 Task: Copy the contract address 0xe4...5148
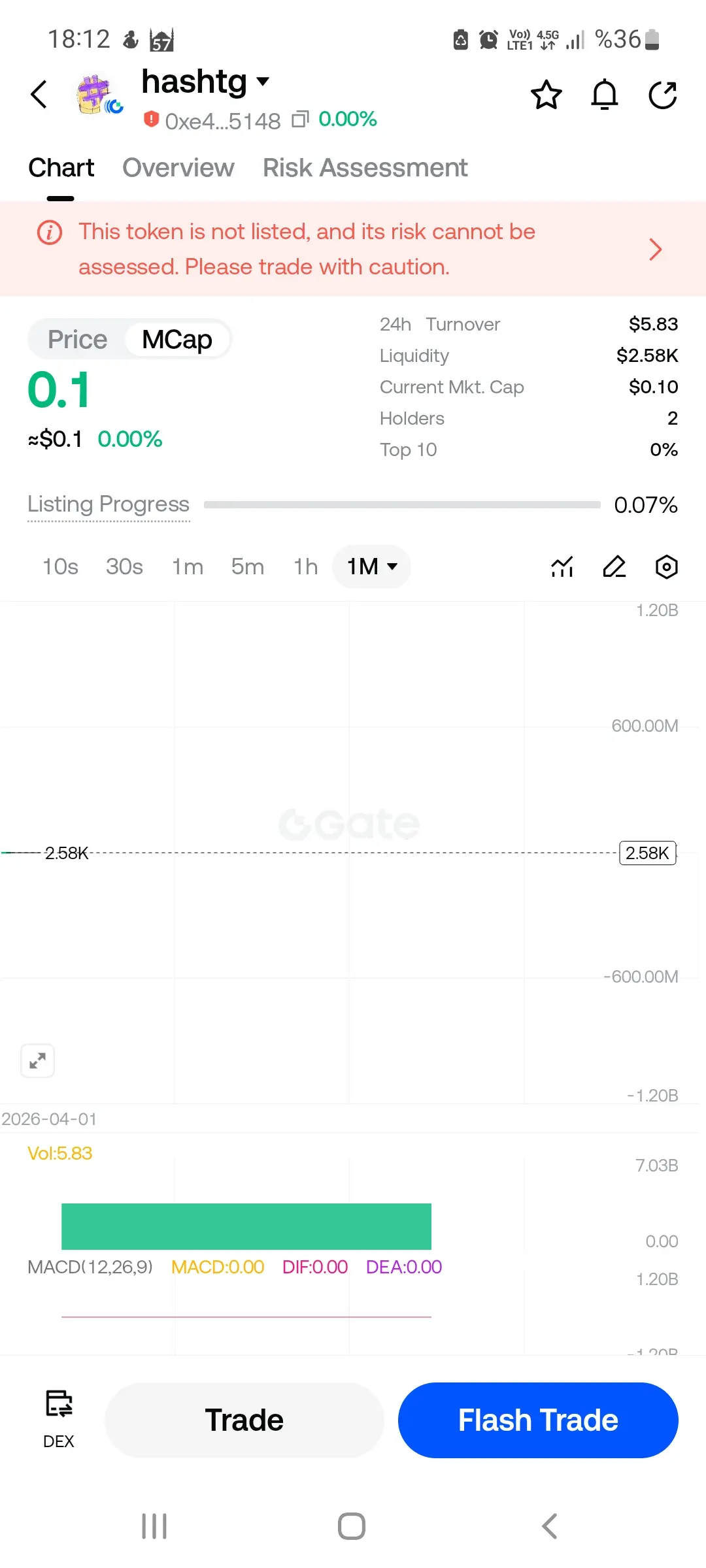pyautogui.click(x=300, y=120)
